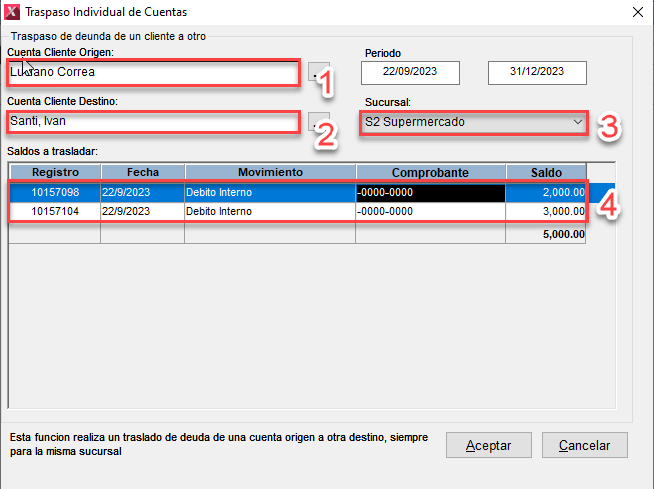The height and width of the screenshot is (489, 654).
Task: Click the Registro column header
Action: click(x=55, y=172)
